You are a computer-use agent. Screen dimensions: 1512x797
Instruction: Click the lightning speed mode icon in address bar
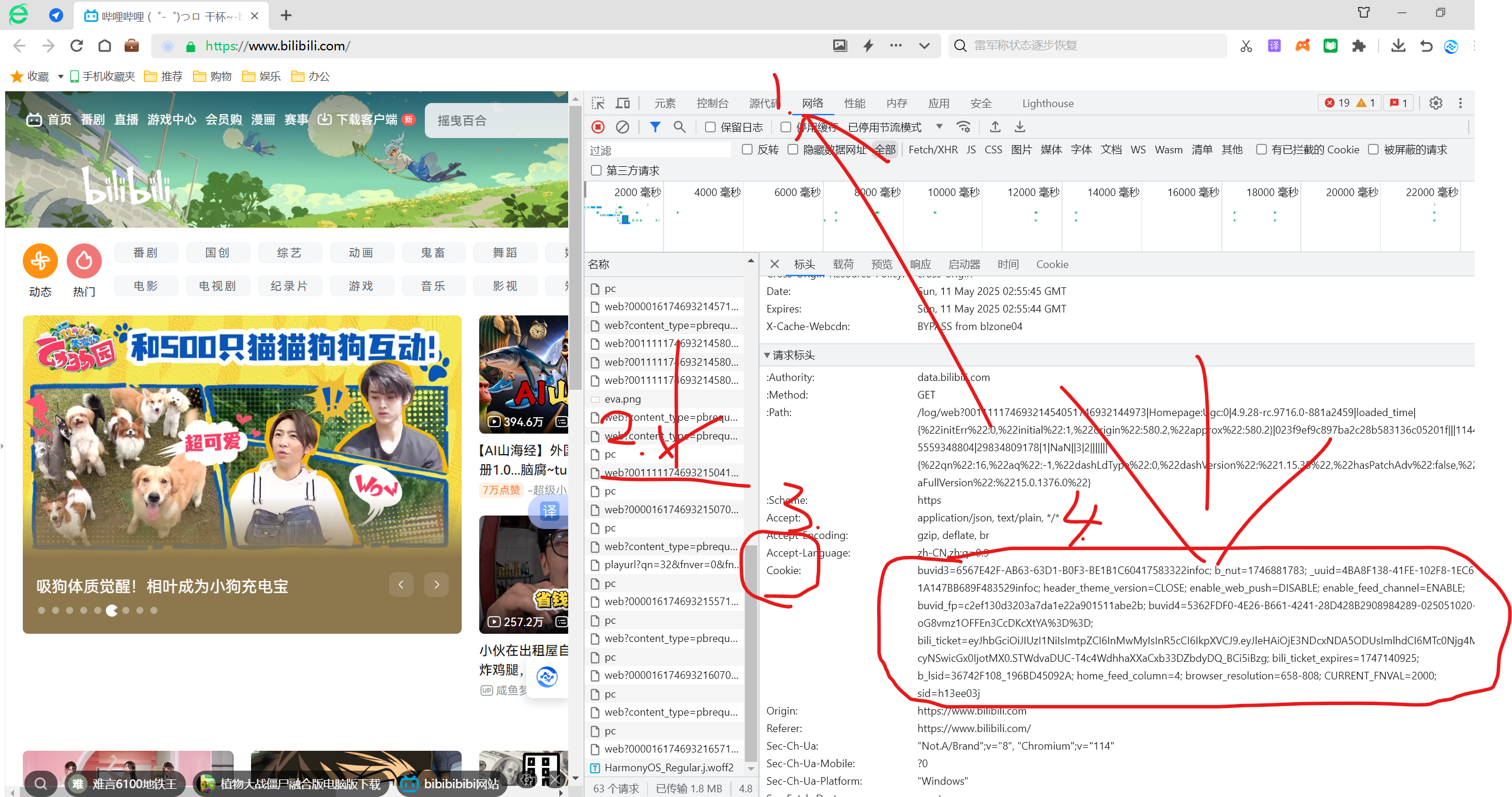pyautogui.click(x=868, y=46)
